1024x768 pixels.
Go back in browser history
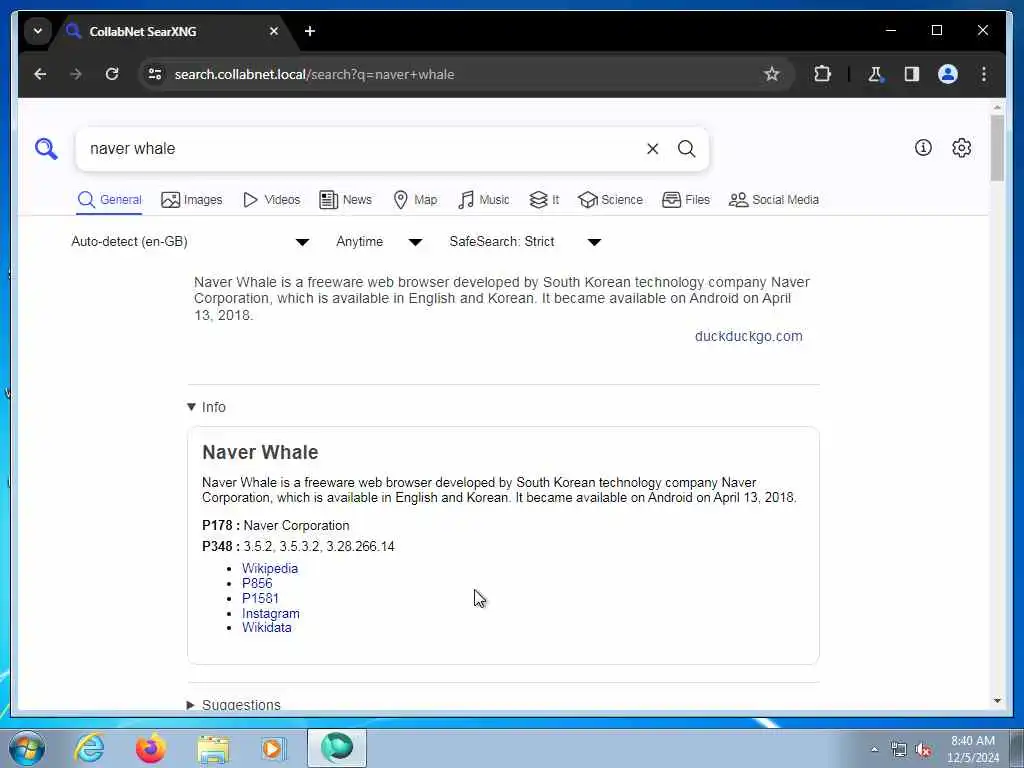coord(40,74)
